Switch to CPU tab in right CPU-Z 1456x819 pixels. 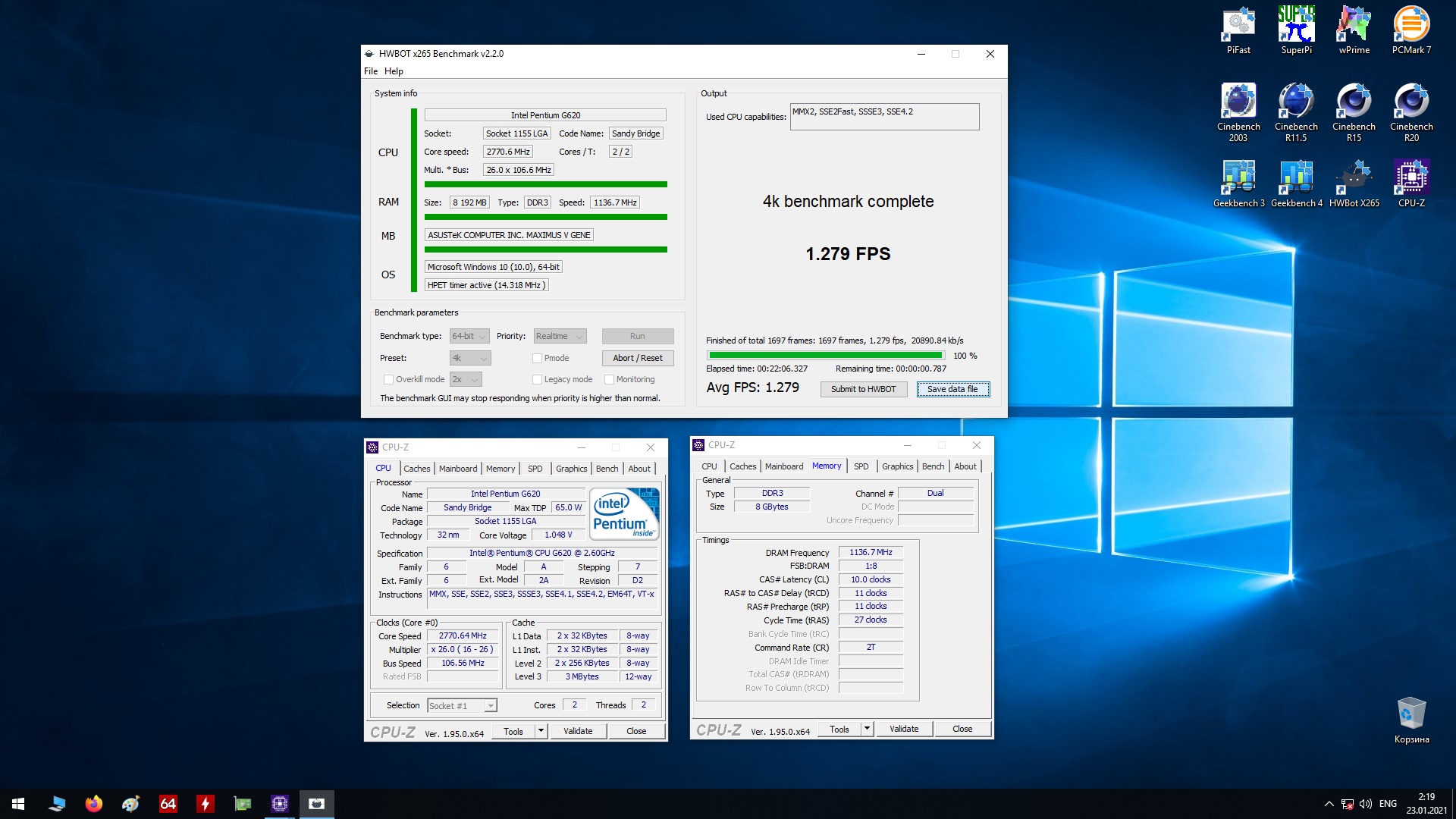tap(709, 466)
